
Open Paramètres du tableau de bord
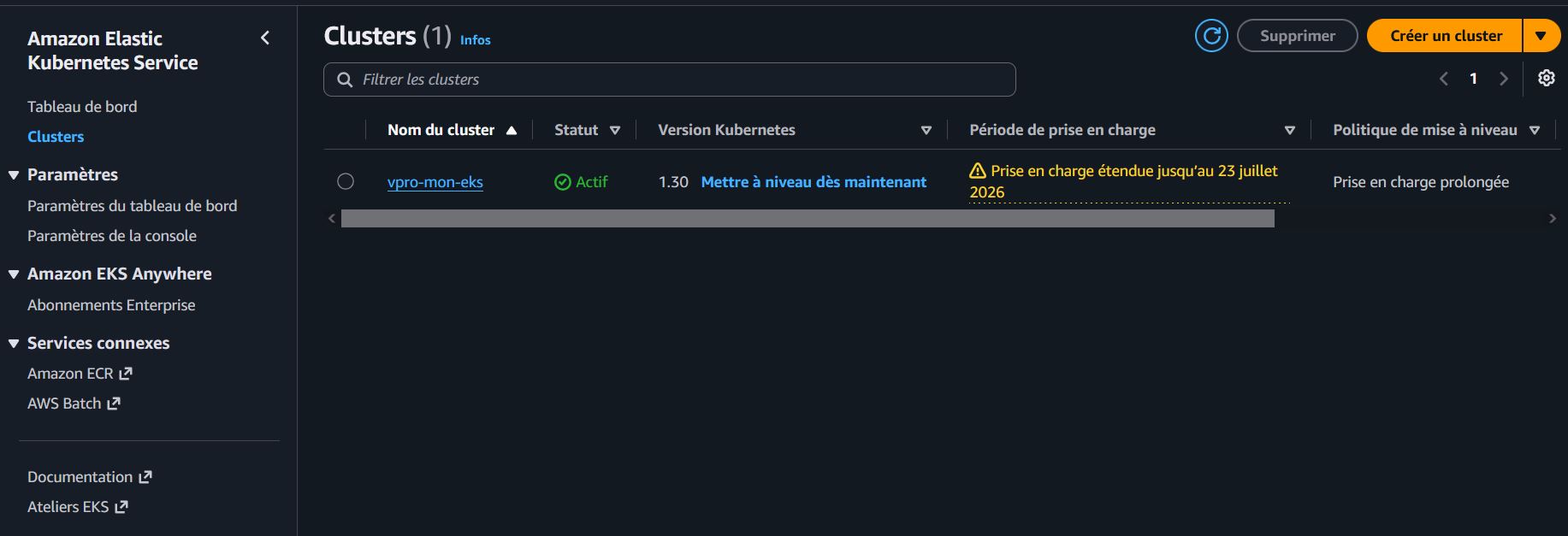(x=132, y=206)
